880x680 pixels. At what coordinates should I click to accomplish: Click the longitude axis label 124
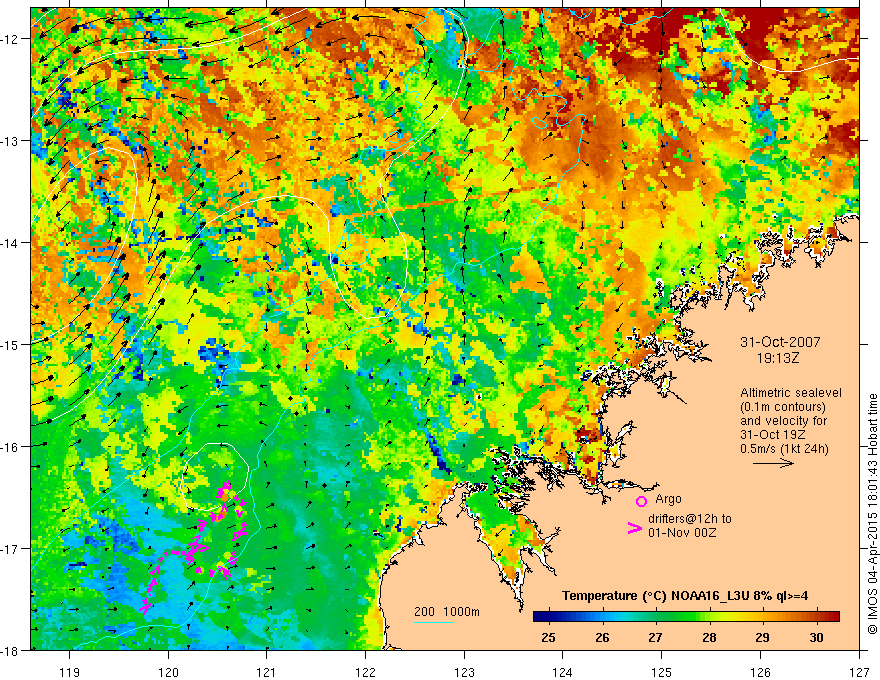coord(562,672)
